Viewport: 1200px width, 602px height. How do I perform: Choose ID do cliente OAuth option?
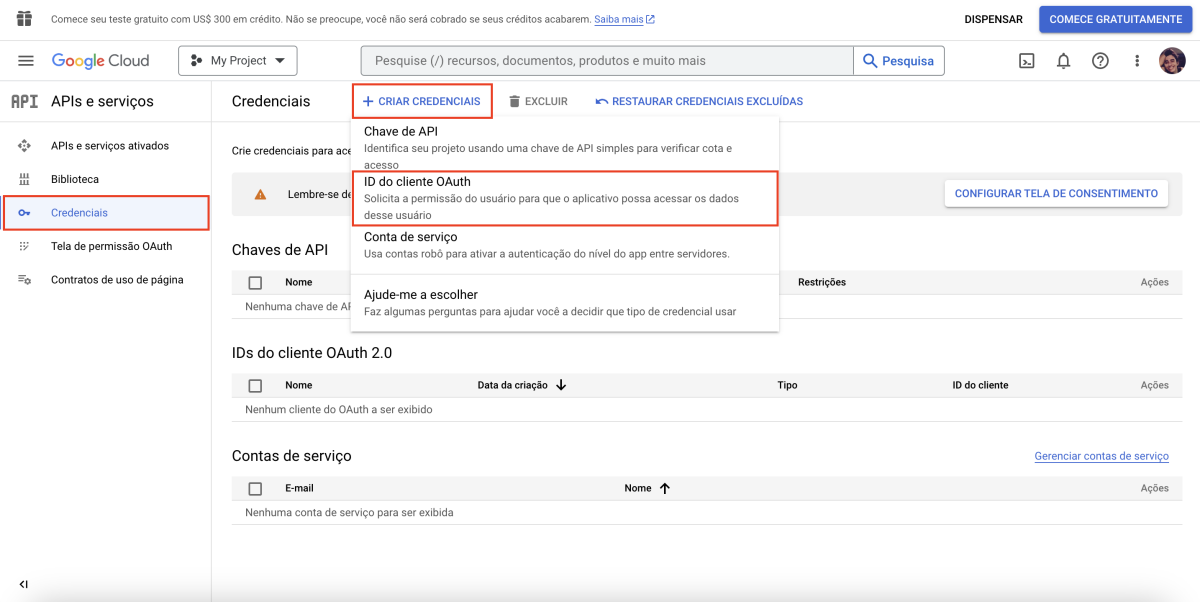click(x=564, y=198)
